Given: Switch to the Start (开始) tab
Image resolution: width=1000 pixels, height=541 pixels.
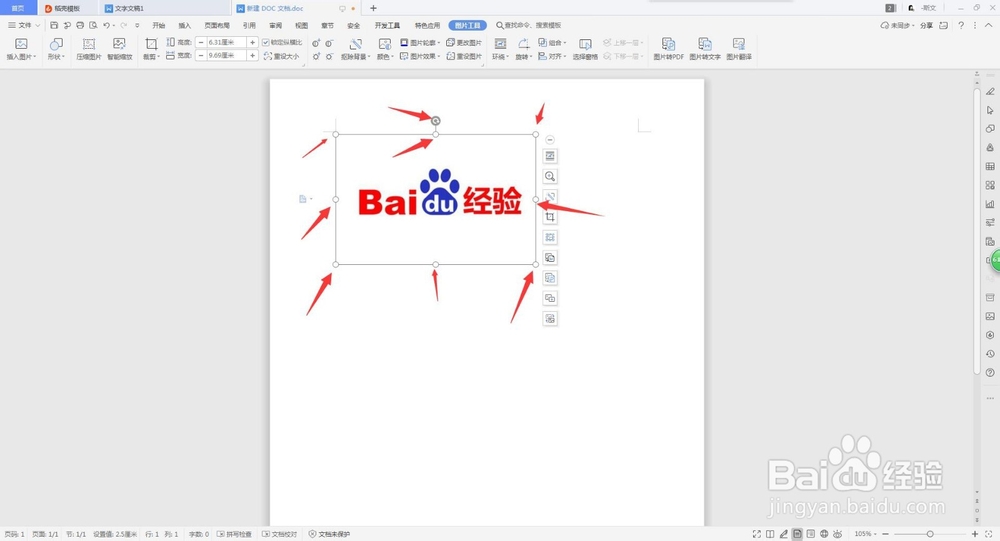Looking at the screenshot, I should (159, 26).
